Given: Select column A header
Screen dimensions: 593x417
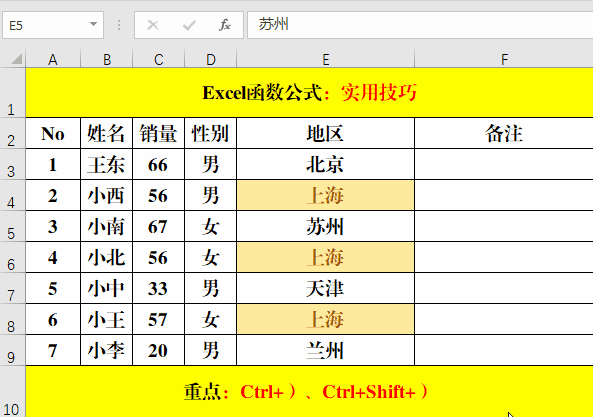Looking at the screenshot, I should pos(53,59).
